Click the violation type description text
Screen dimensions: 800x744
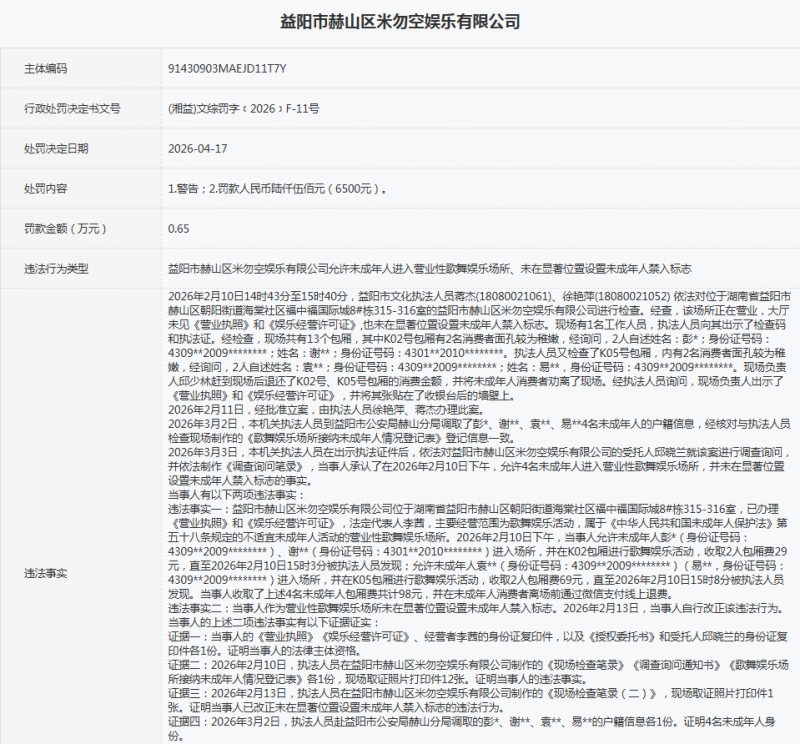pos(430,269)
